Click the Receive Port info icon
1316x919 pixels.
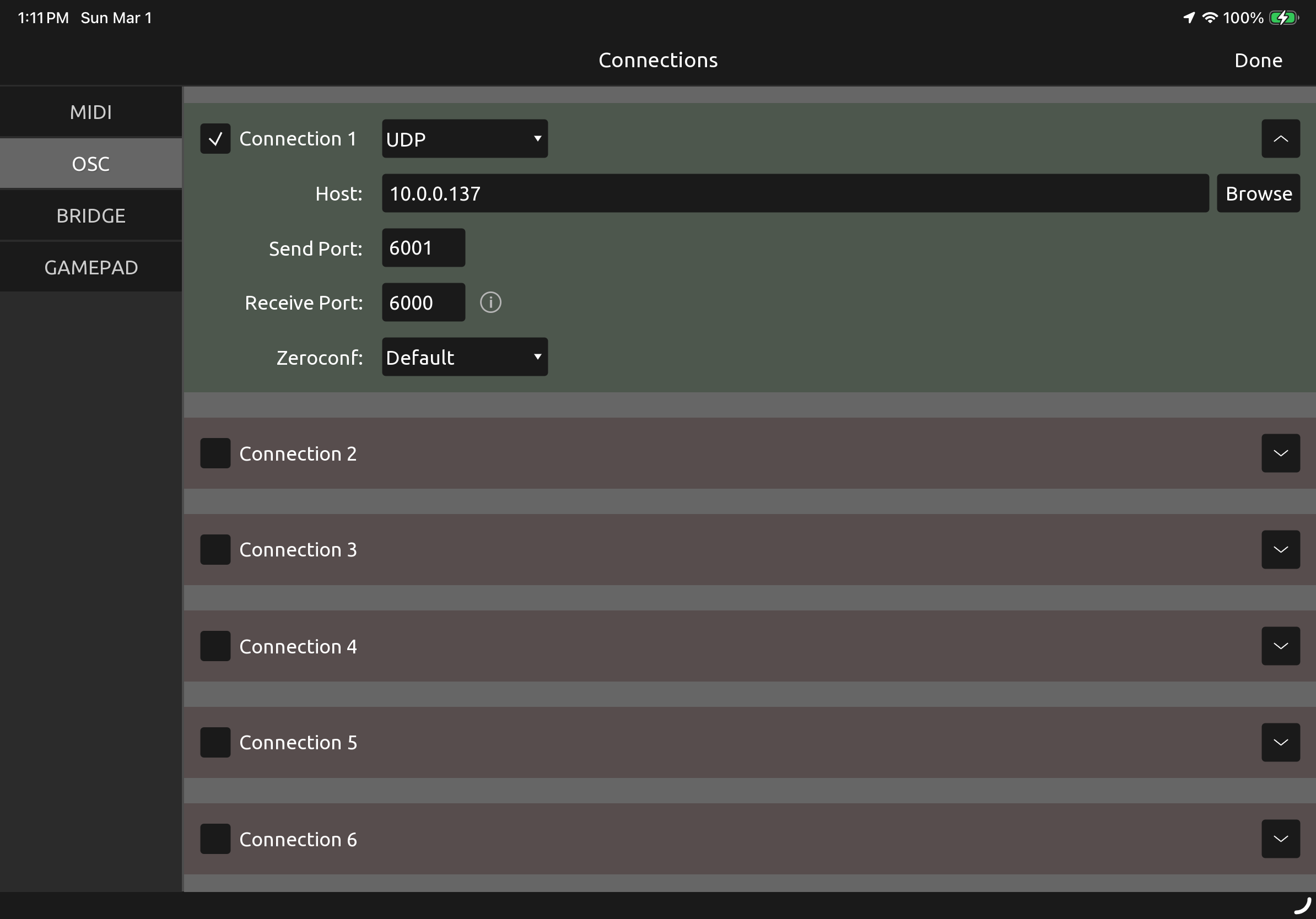[x=490, y=302]
